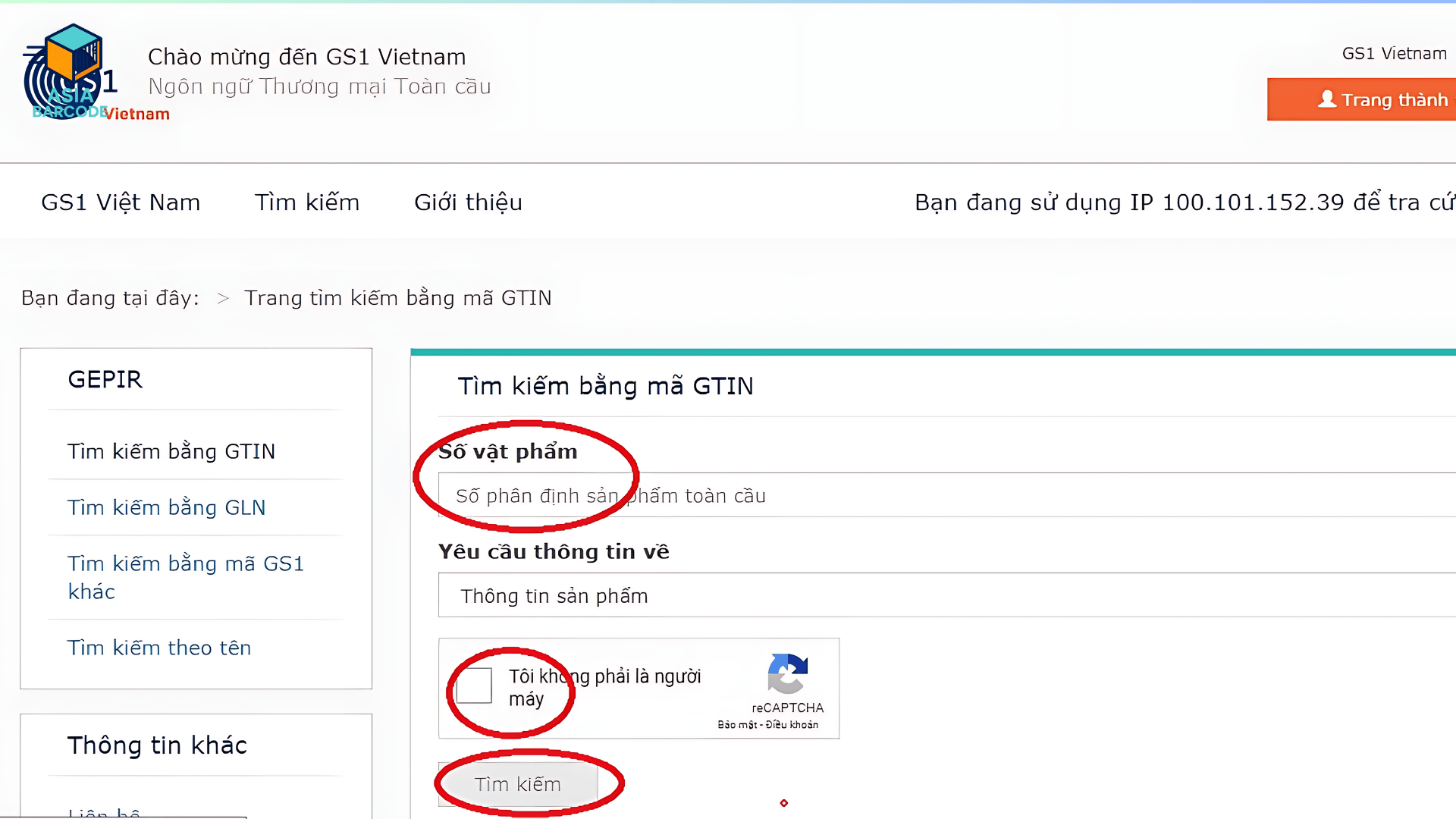Open 'Tìm kiếm bằng GLN' link
The image size is (1456, 819).
[x=167, y=507]
